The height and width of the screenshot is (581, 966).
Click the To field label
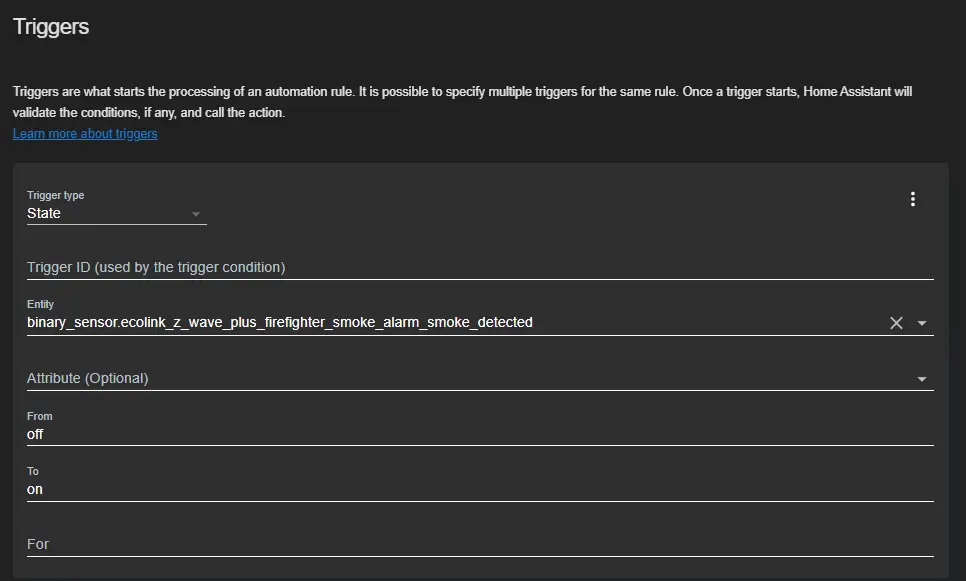point(33,471)
